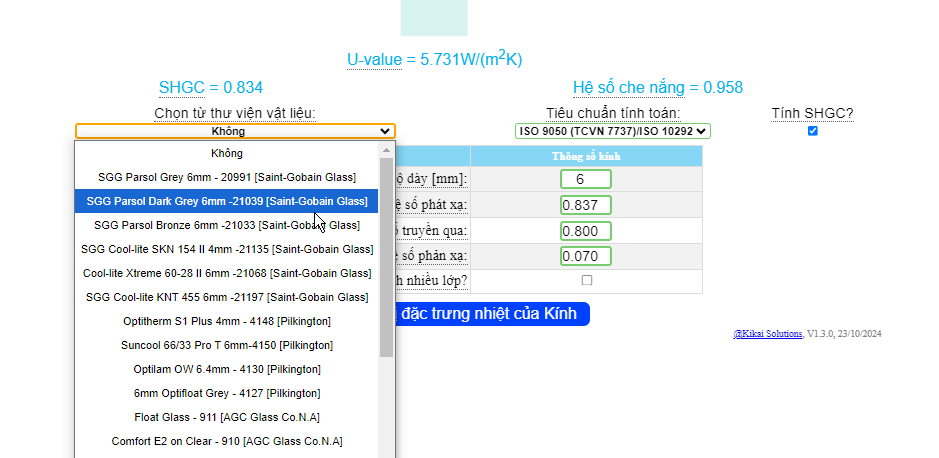939x458 pixels.
Task: Select SGG Cool-lite KNT 455 6mm
Action: pyautogui.click(x=227, y=297)
